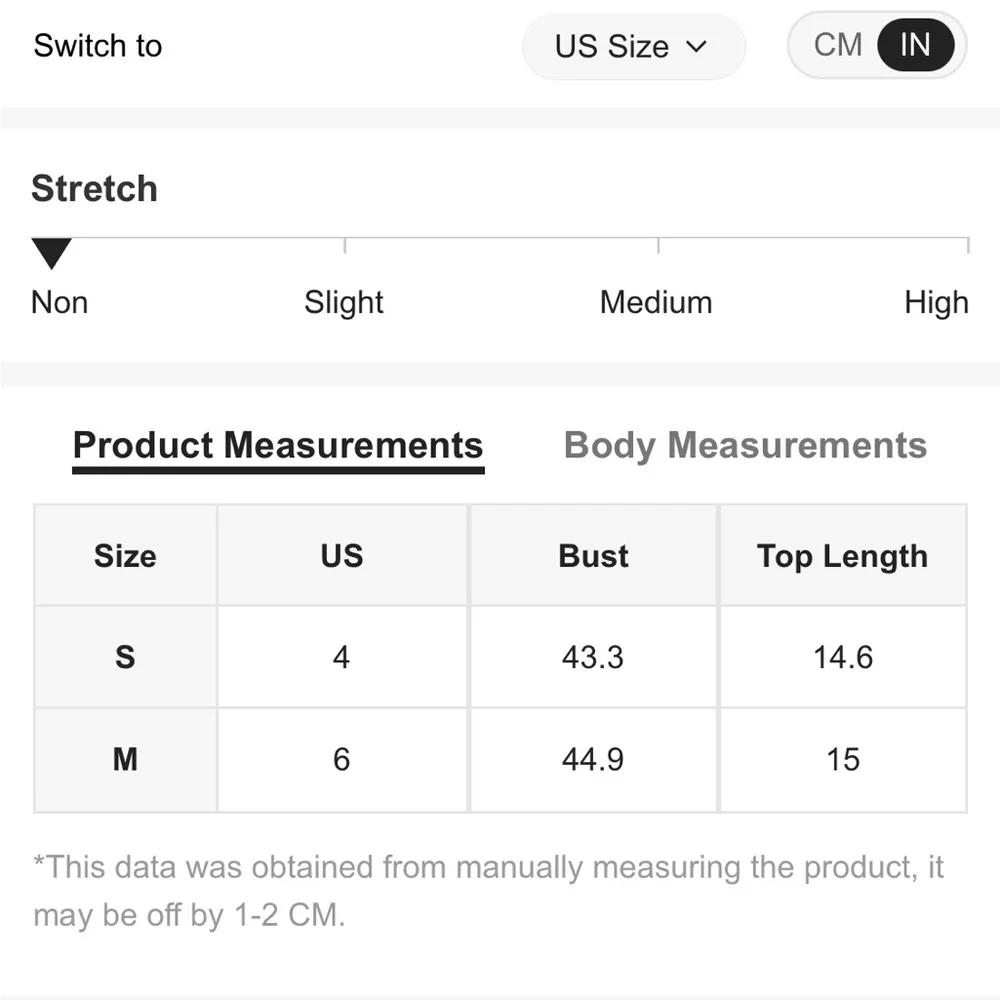This screenshot has width=1000, height=1000.
Task: Select the IN unit option
Action: click(x=915, y=45)
